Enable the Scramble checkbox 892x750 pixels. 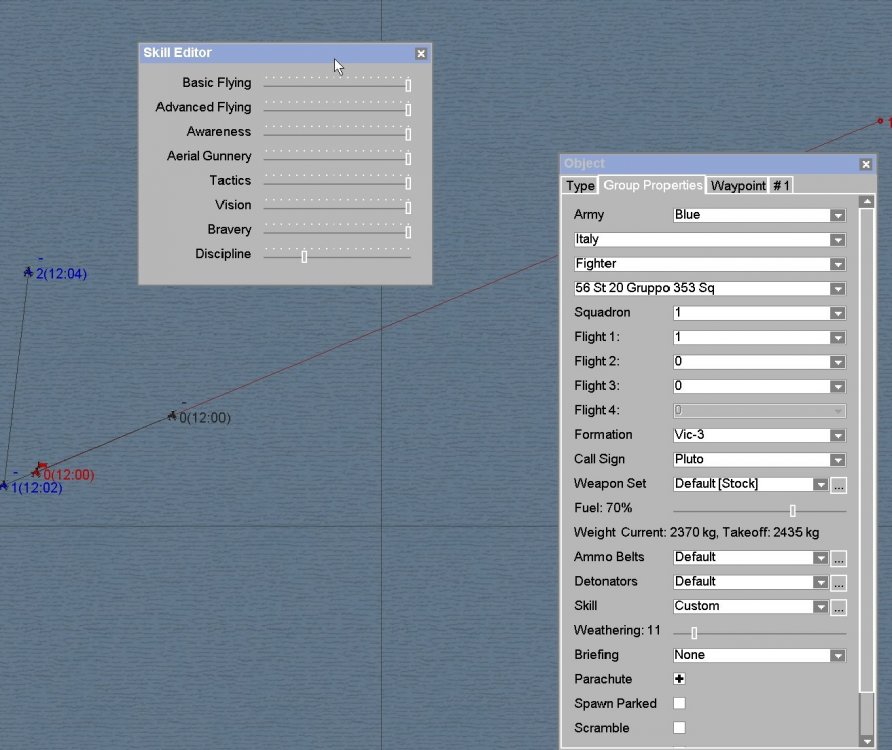tap(680, 728)
